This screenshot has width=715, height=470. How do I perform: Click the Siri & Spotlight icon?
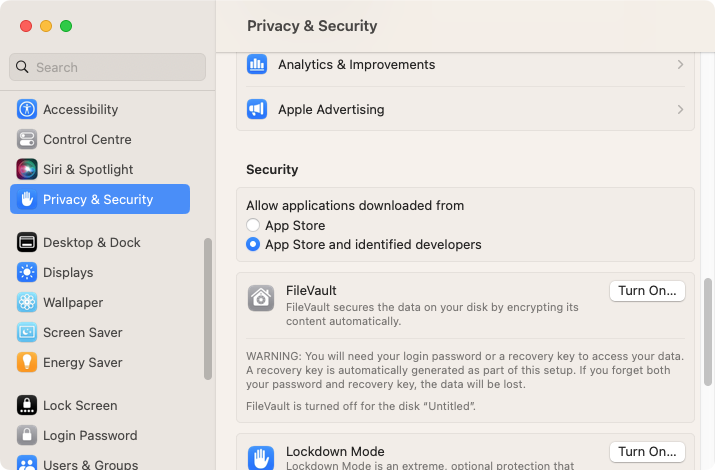(27, 170)
